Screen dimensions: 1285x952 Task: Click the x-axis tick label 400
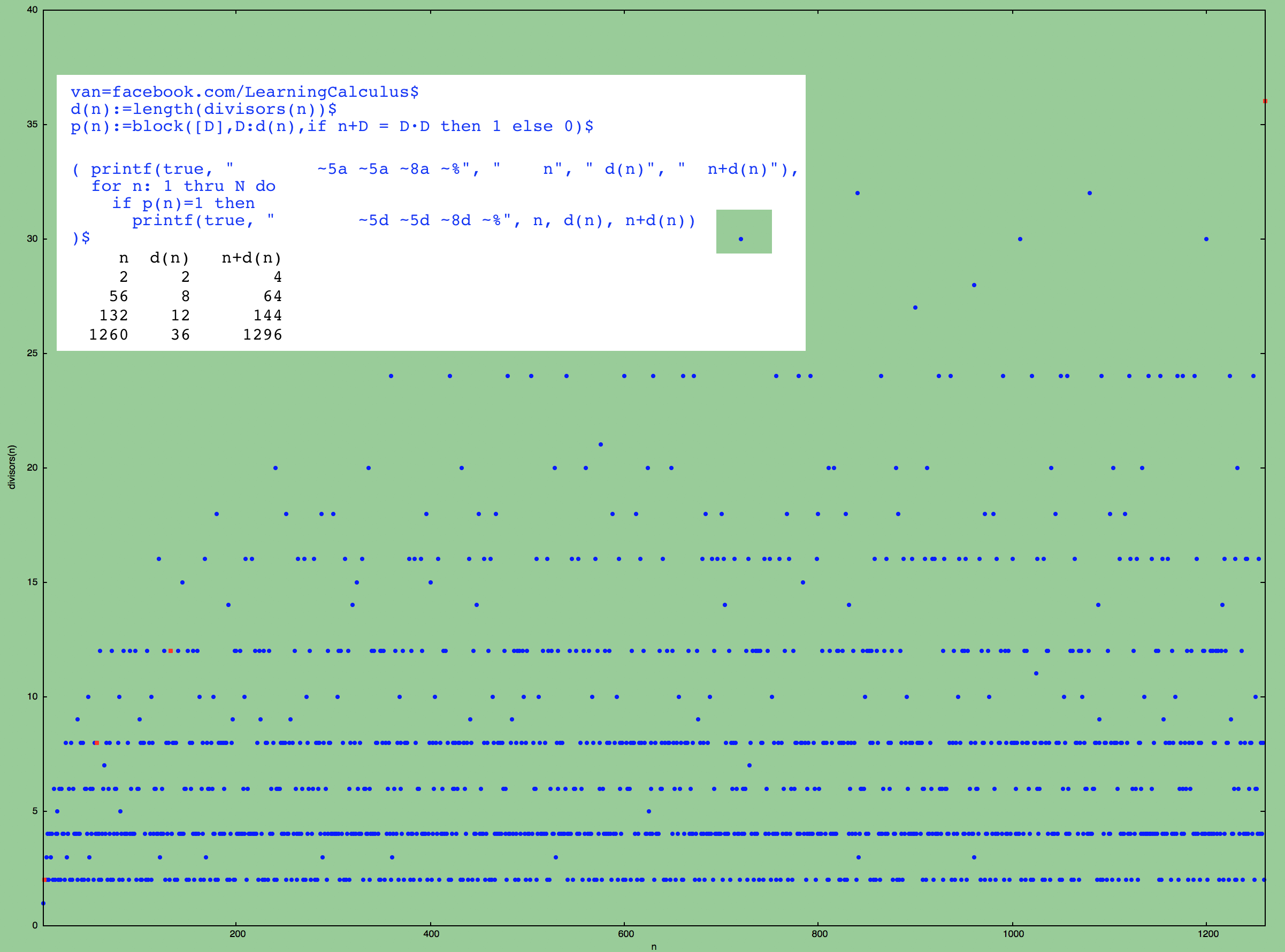coord(431,934)
